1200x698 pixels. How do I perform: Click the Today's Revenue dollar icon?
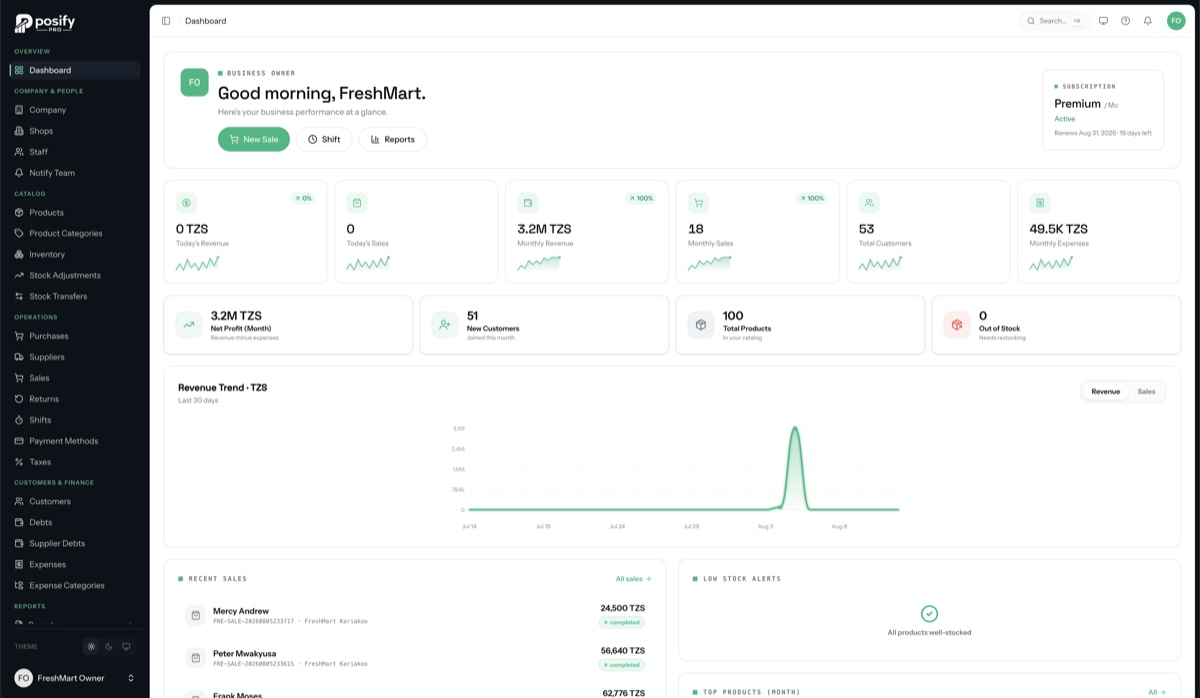point(186,203)
